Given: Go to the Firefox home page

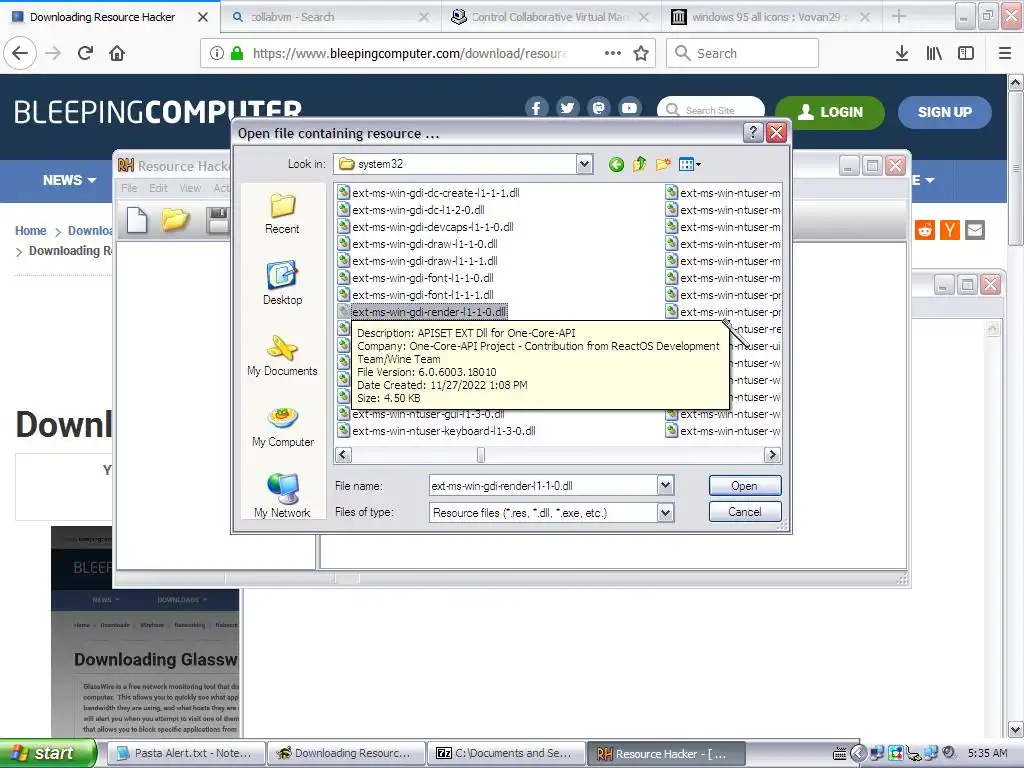Looking at the screenshot, I should click(x=117, y=53).
